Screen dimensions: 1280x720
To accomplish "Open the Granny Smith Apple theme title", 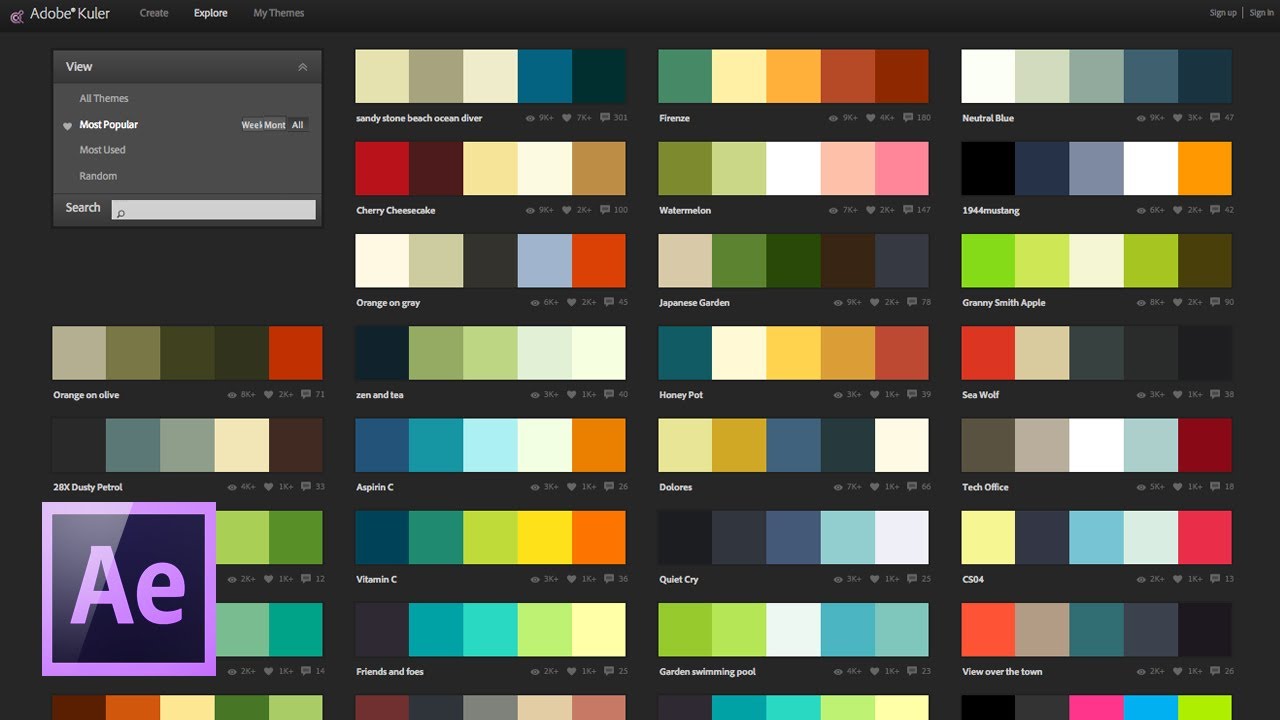I will (1004, 303).
